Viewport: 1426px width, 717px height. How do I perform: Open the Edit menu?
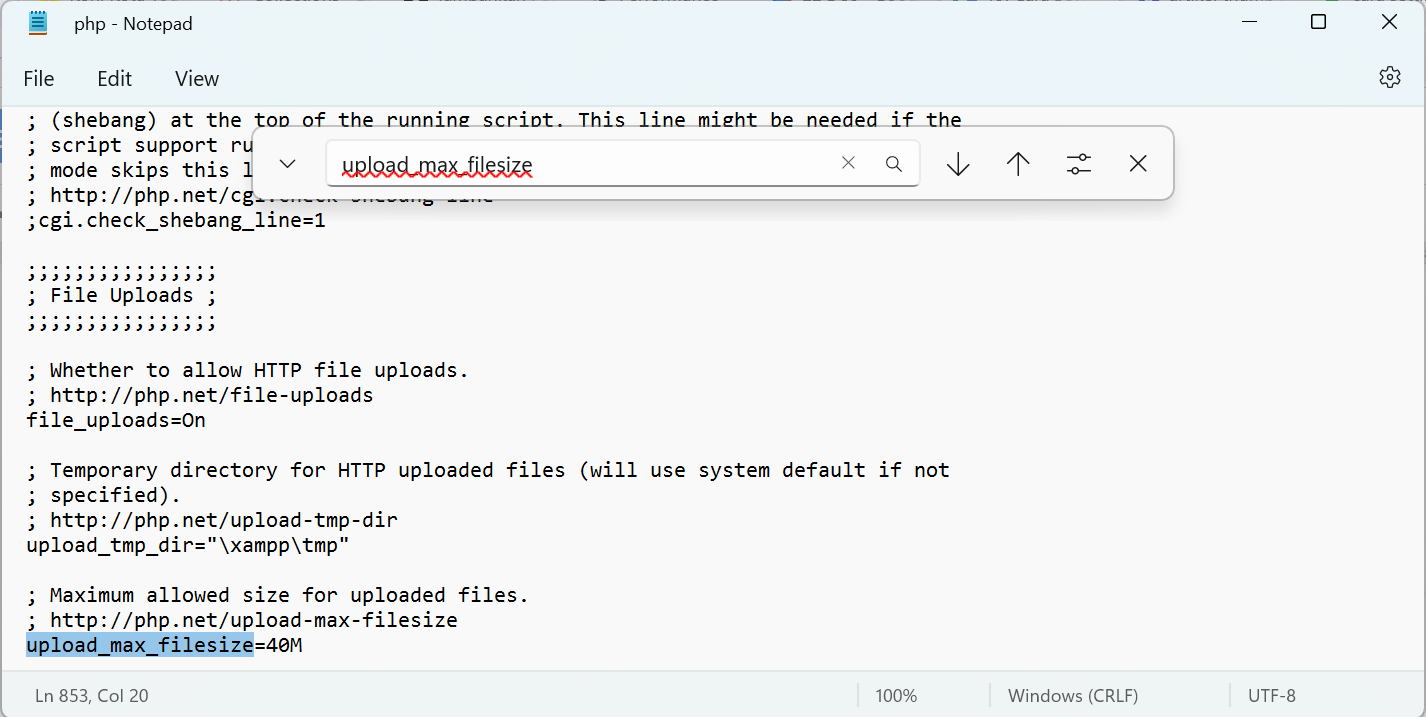pyautogui.click(x=115, y=78)
